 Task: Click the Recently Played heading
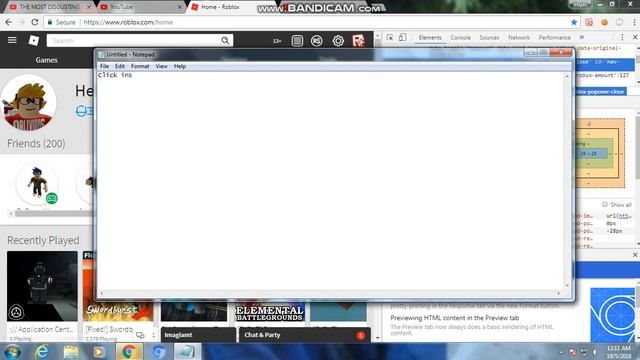(43, 240)
